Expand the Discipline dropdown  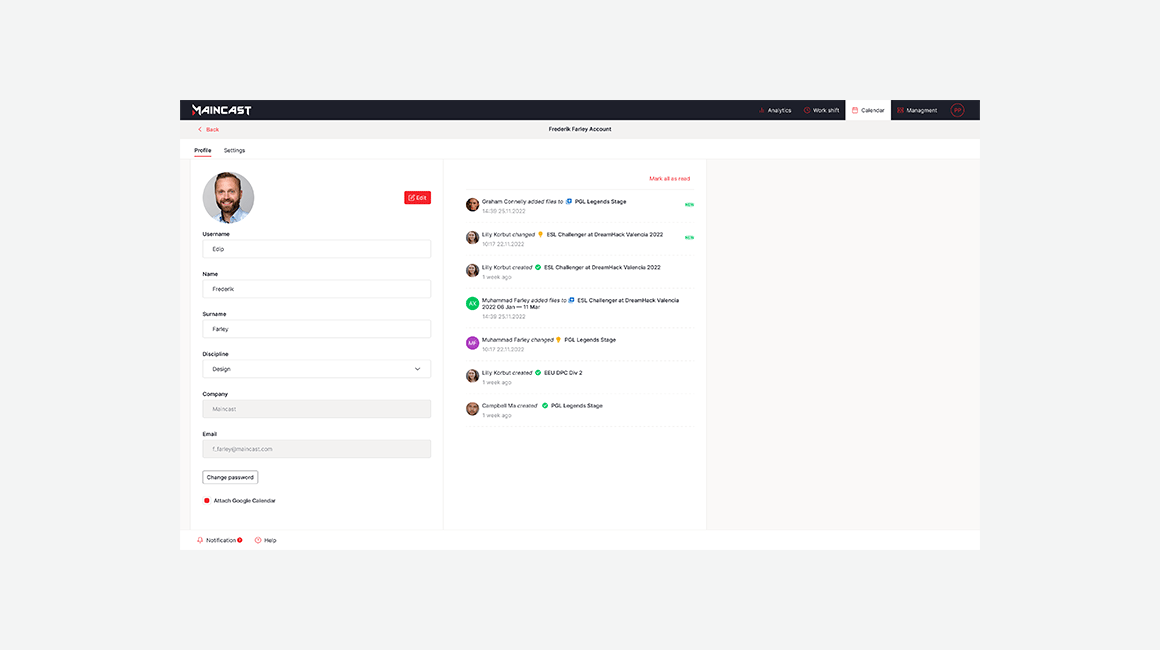316,369
